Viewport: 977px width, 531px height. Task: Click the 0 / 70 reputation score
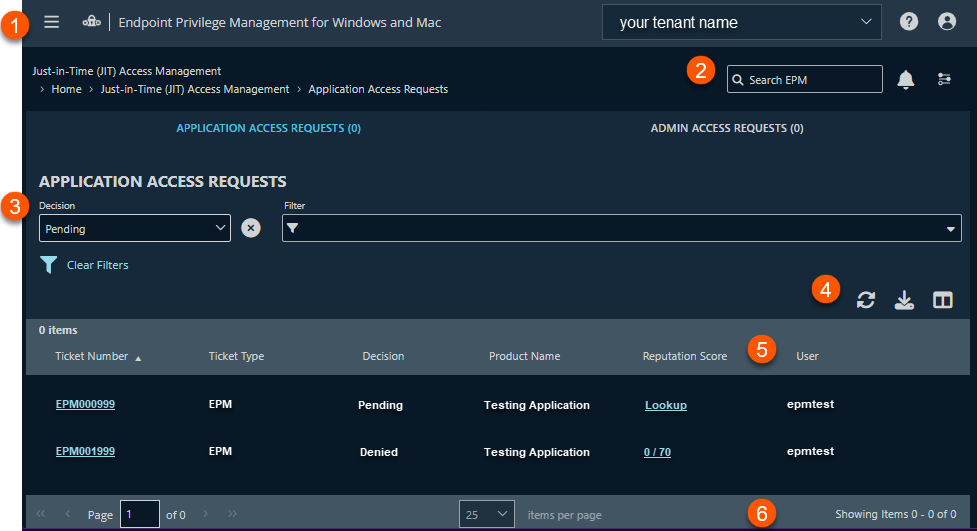click(x=657, y=452)
